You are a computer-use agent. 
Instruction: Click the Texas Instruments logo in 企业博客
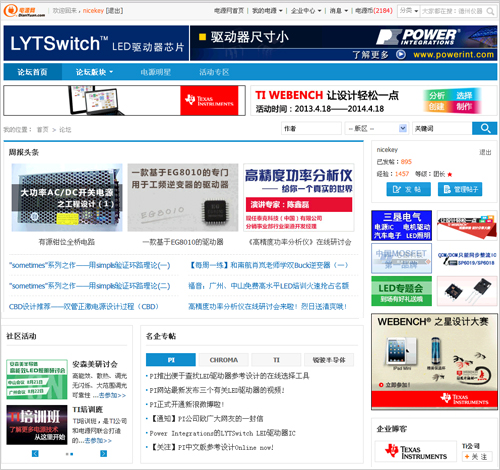tap(416, 452)
